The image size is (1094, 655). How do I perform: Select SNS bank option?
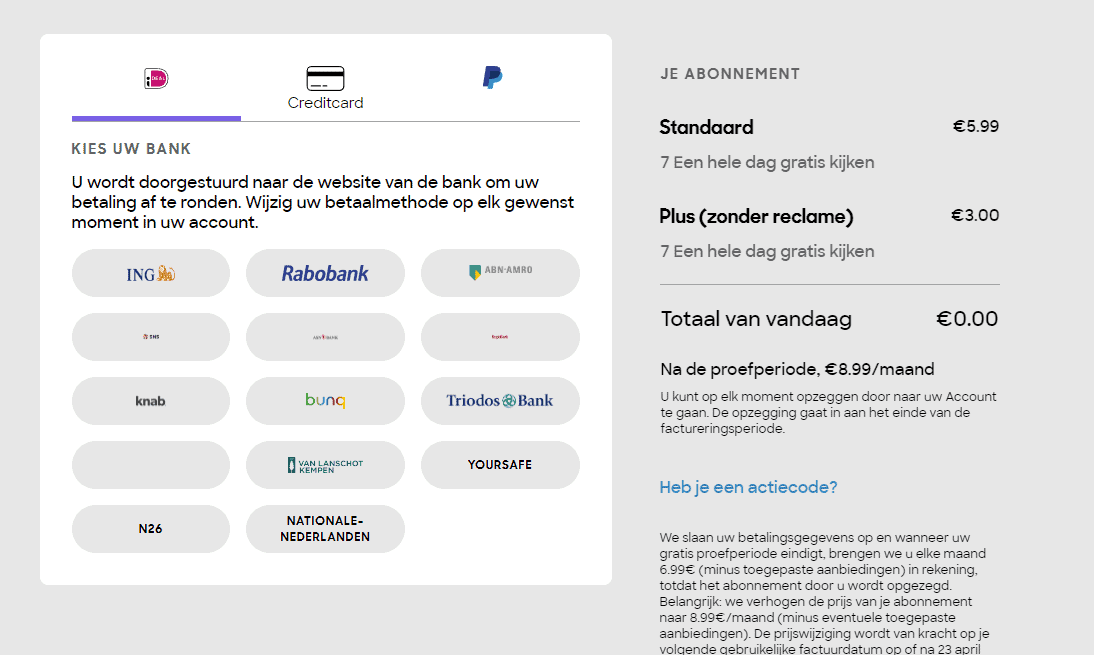(151, 337)
